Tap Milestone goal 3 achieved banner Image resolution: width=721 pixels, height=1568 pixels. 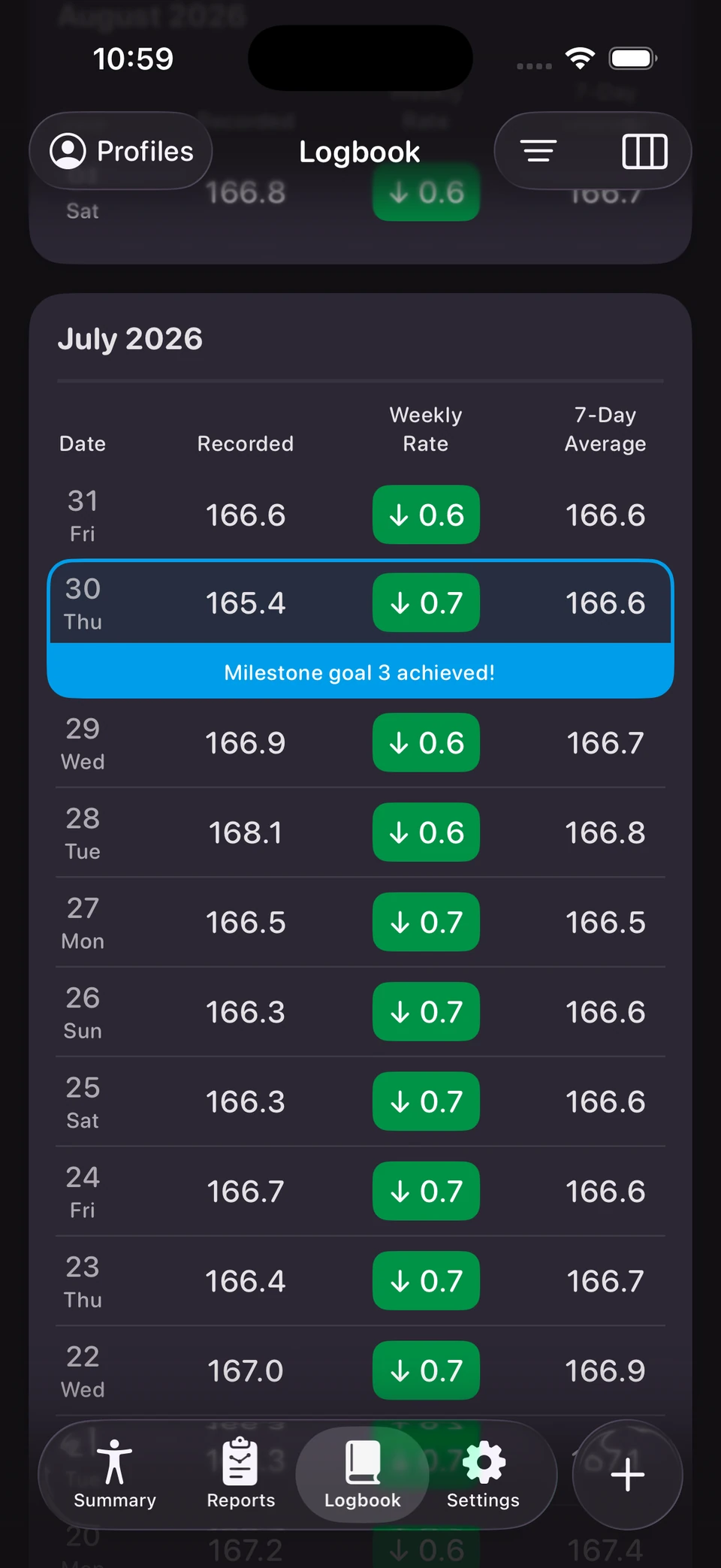pos(360,672)
